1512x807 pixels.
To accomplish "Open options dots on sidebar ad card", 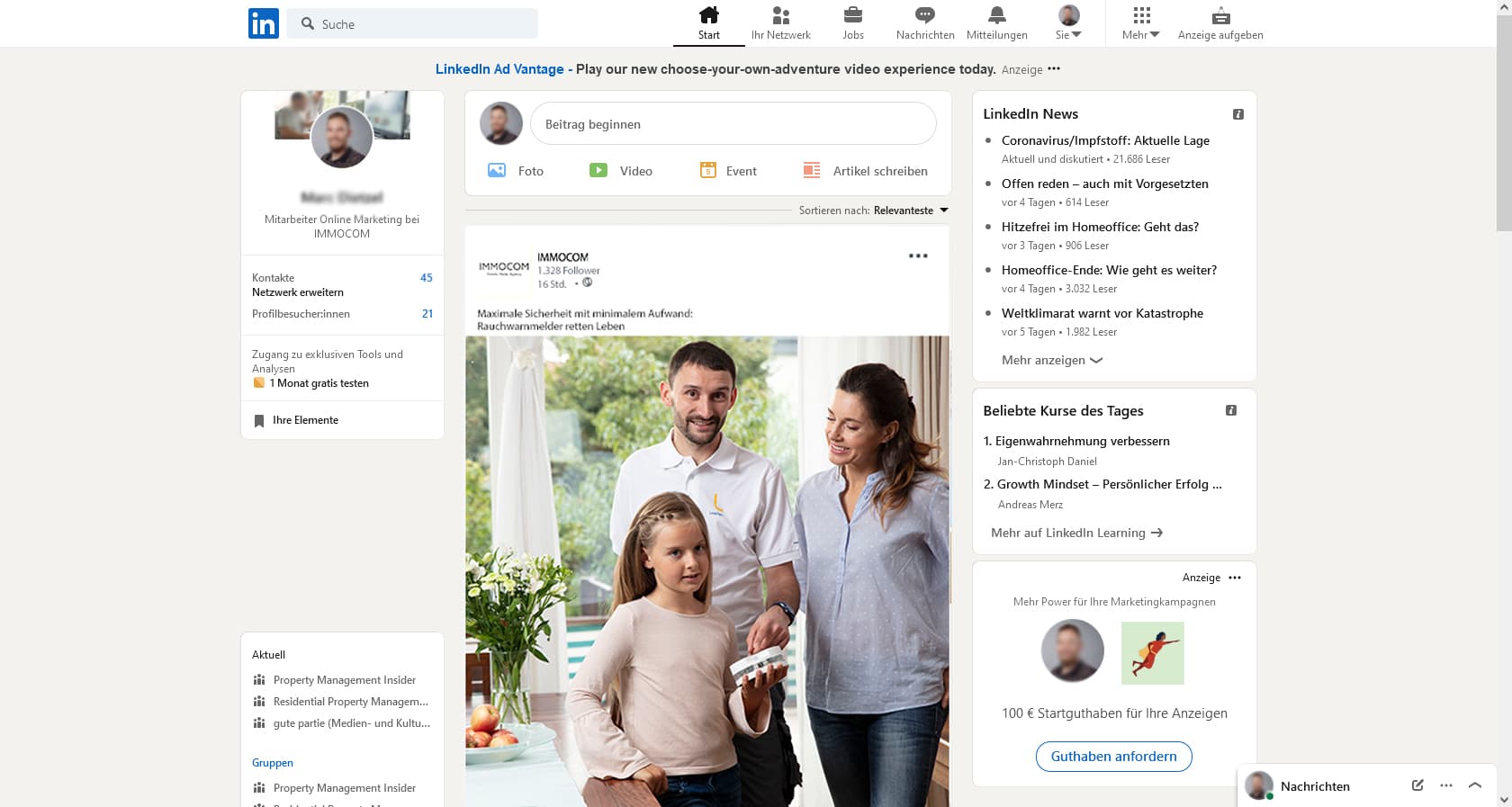I will pyautogui.click(x=1235, y=578).
